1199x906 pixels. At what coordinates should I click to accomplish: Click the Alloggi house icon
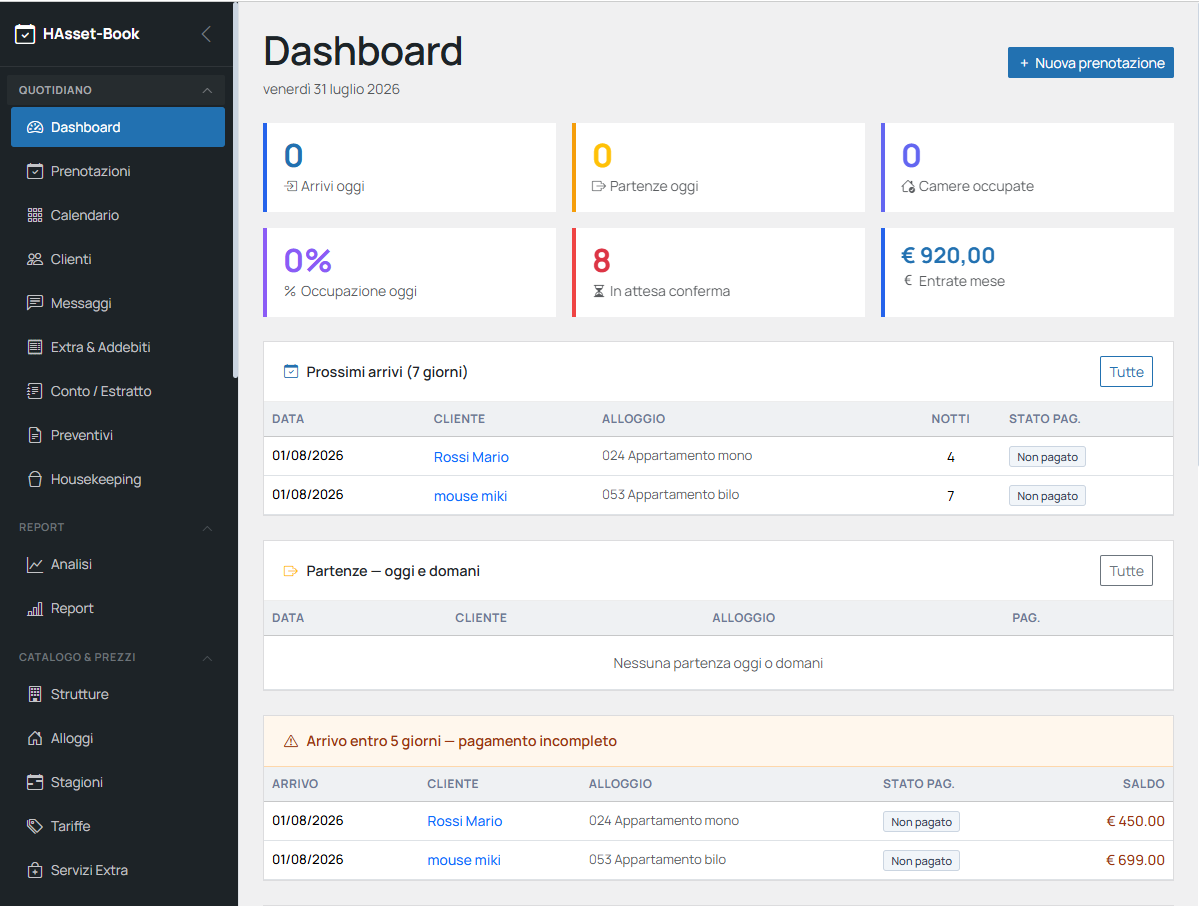[35, 739]
